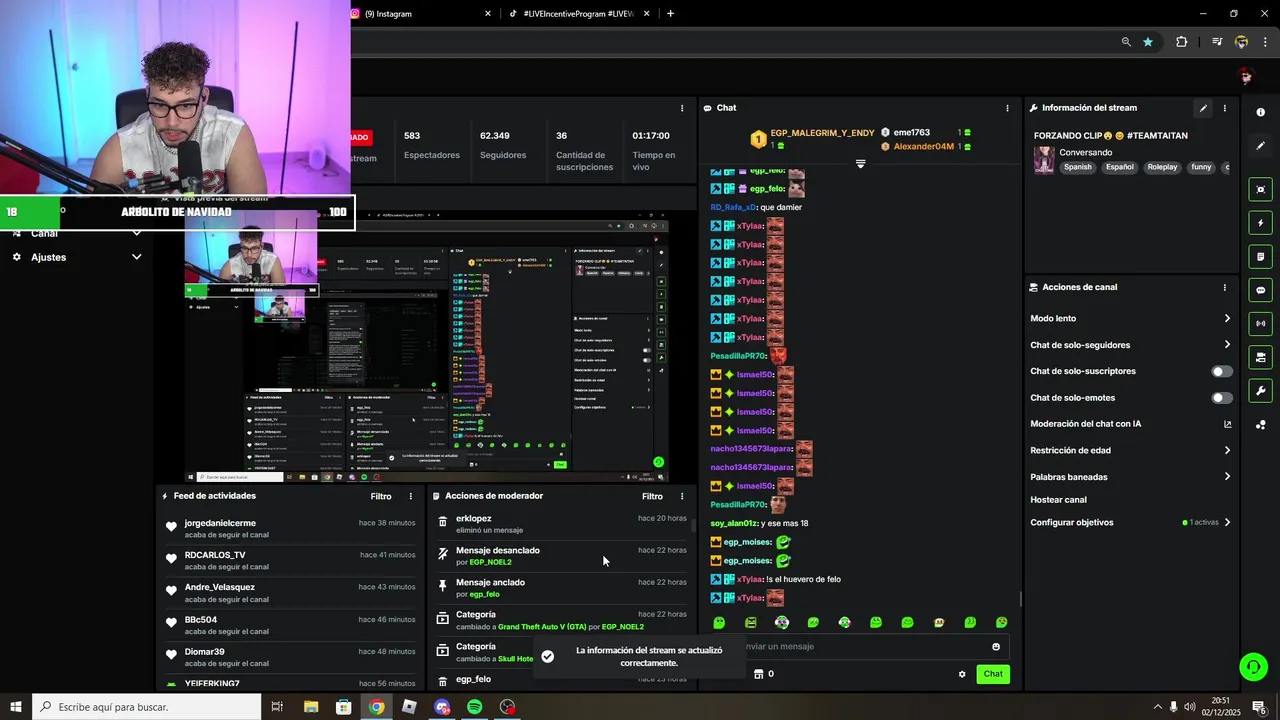Toggle Chat de solo-emotes switch
Image resolution: width=1280 pixels, height=720 pixels.
(x=1222, y=398)
